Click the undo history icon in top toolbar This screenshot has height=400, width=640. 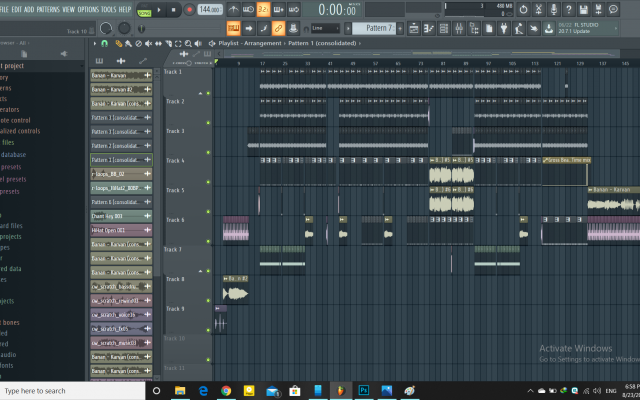[x=523, y=9]
